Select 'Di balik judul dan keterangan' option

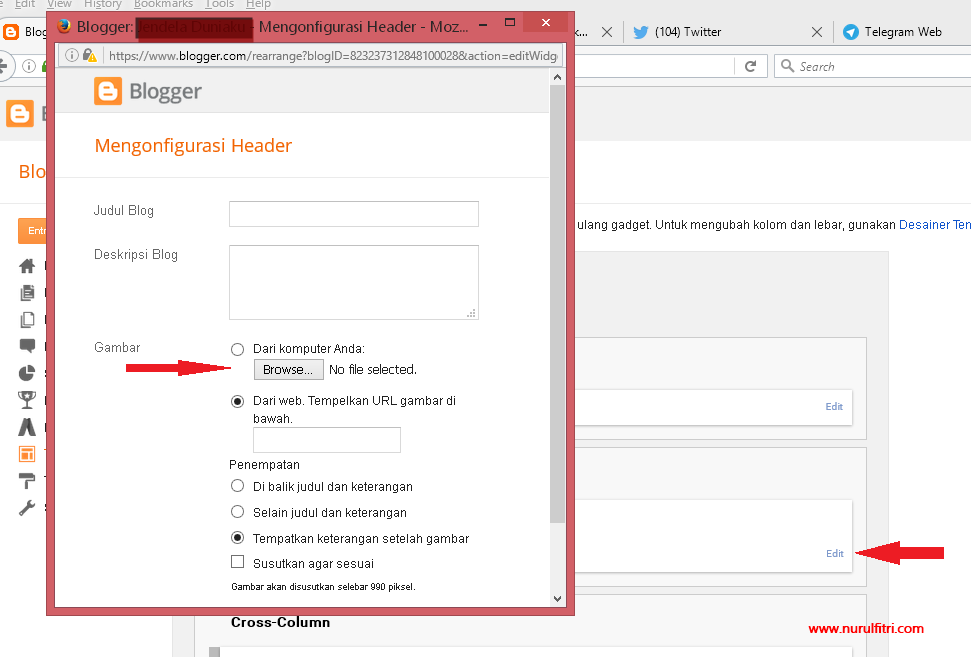(x=237, y=486)
